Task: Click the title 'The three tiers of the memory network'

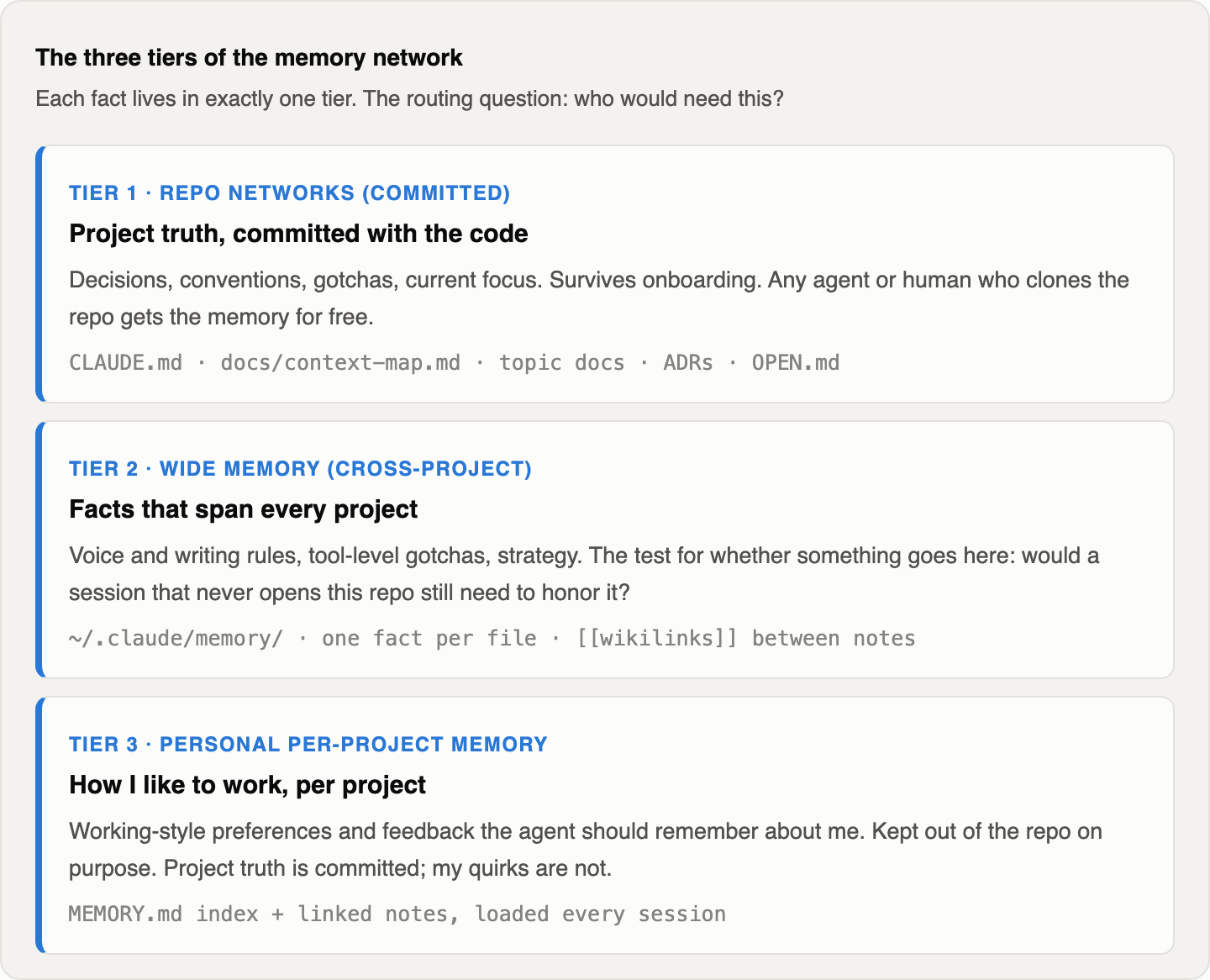Action: (249, 57)
